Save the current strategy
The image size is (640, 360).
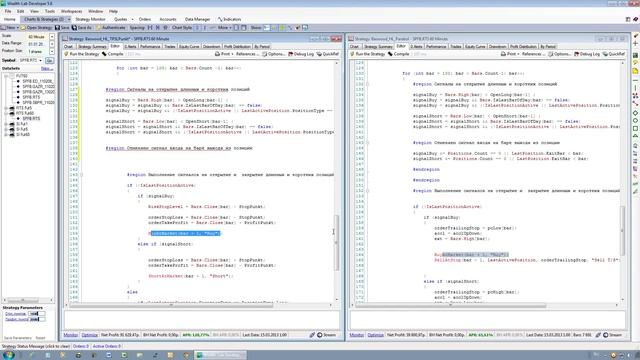pyautogui.click(x=62, y=28)
